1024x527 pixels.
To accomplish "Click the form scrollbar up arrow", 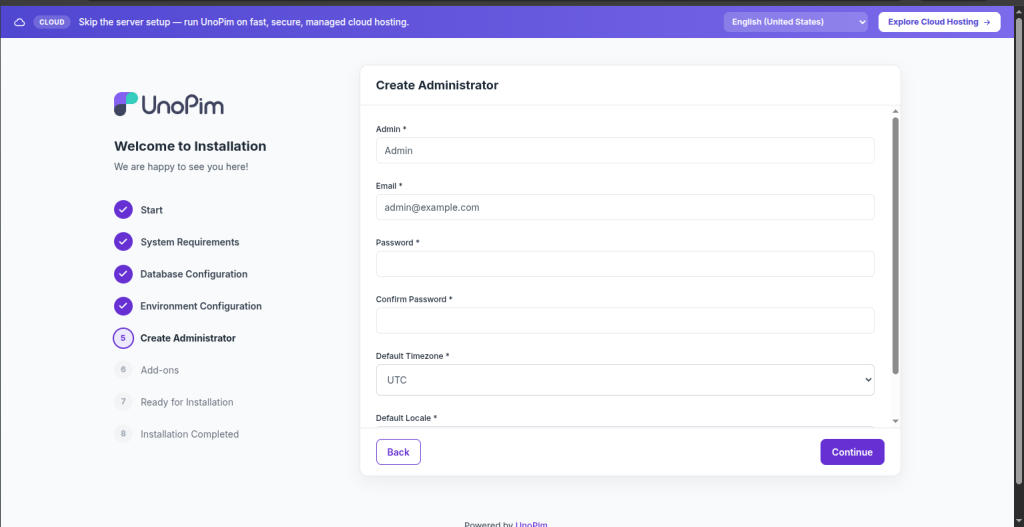I will coord(895,111).
